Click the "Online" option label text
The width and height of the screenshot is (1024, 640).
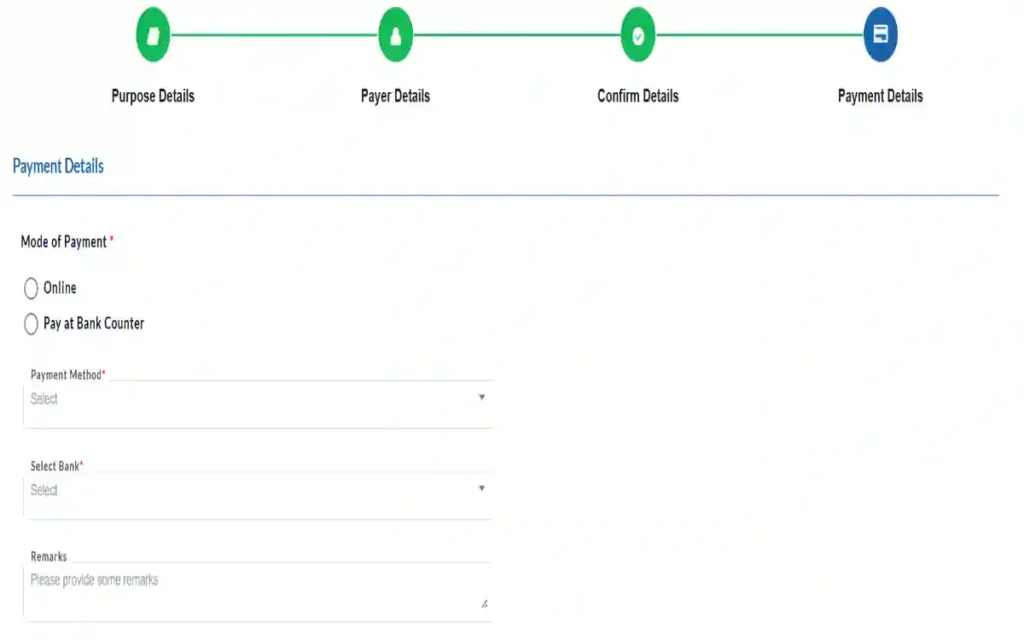[x=60, y=288]
